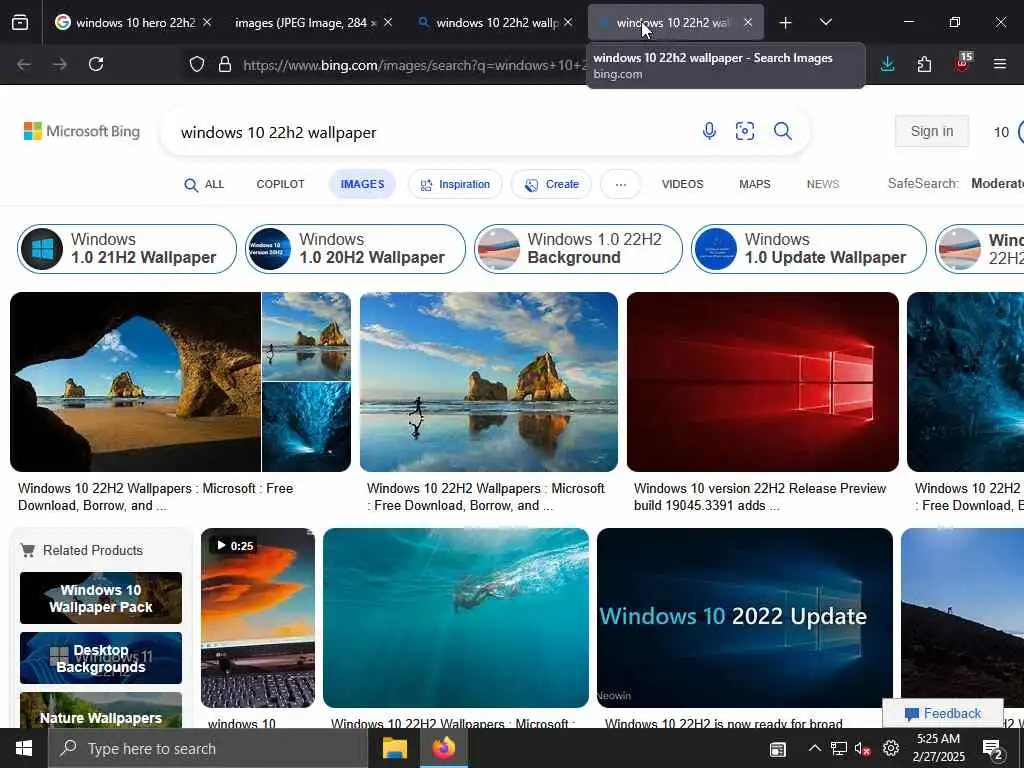Start voice search with microphone icon
This screenshot has width=1024, height=768.
click(x=709, y=131)
